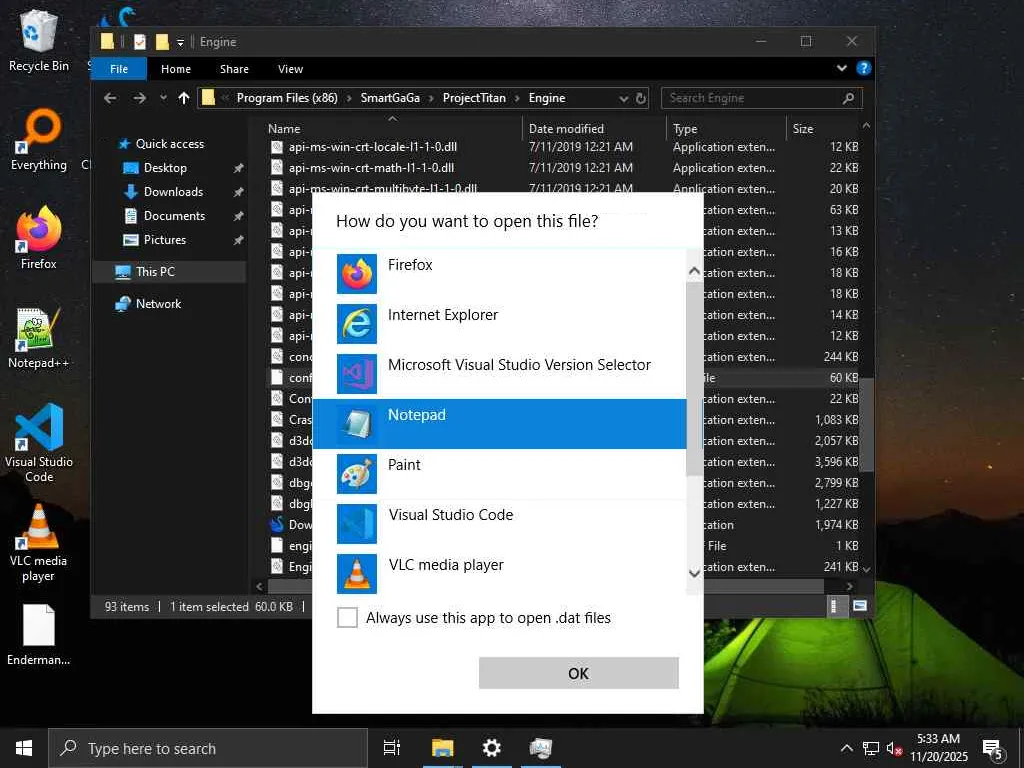Select Enderman file on desktop

pos(39,635)
